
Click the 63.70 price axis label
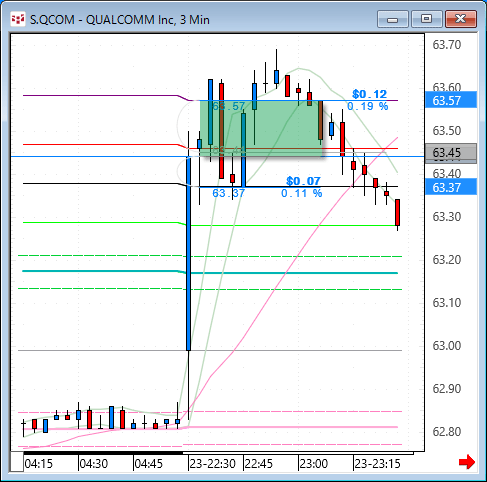(x=447, y=45)
